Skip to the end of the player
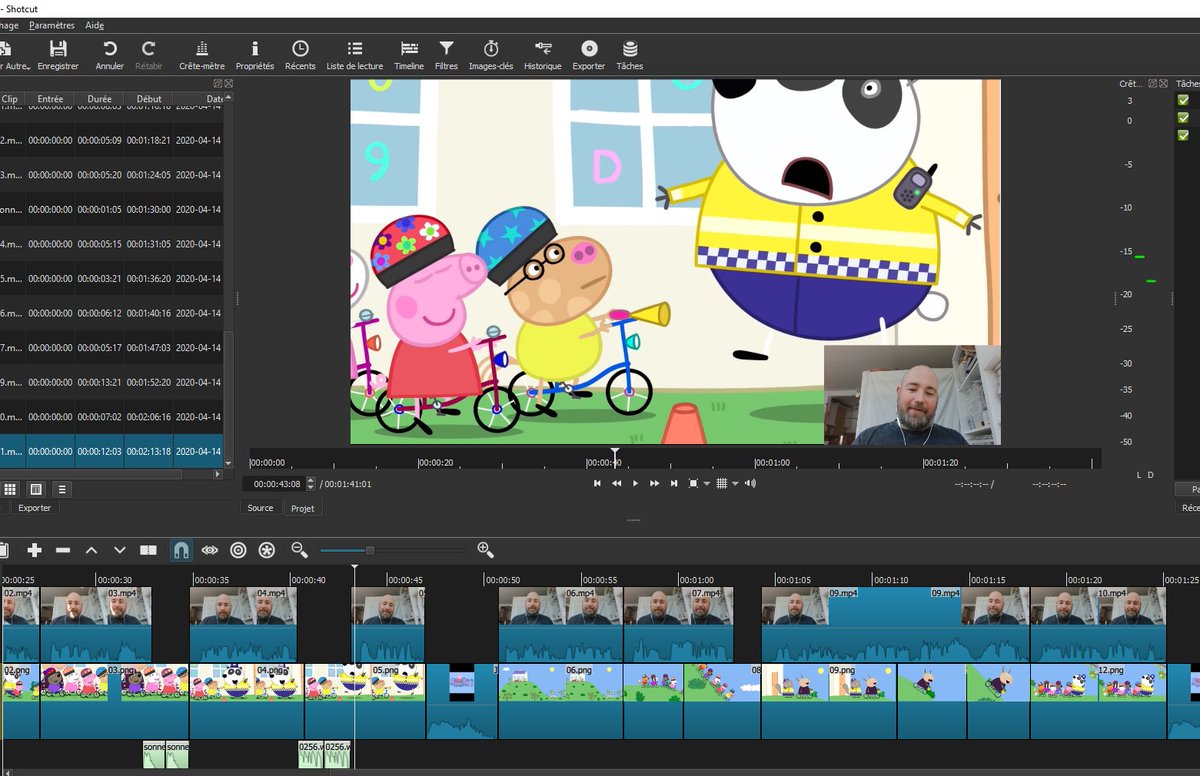The height and width of the screenshot is (776, 1200). pyautogui.click(x=674, y=483)
